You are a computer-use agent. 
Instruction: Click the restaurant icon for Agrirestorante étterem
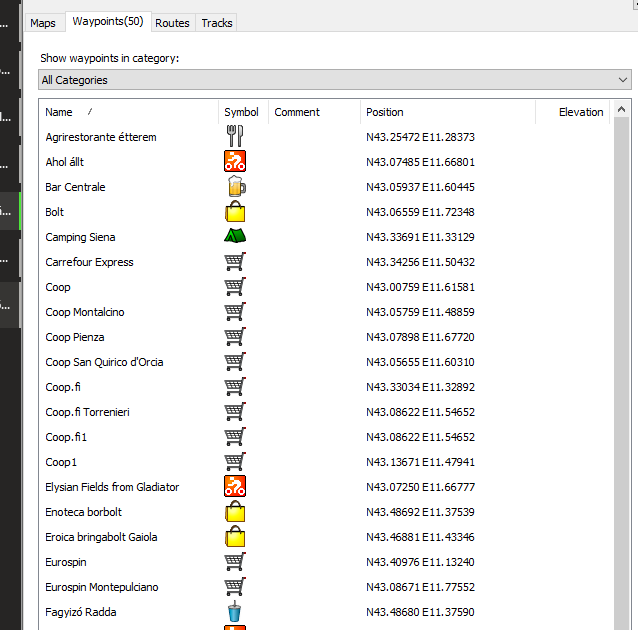(235, 136)
